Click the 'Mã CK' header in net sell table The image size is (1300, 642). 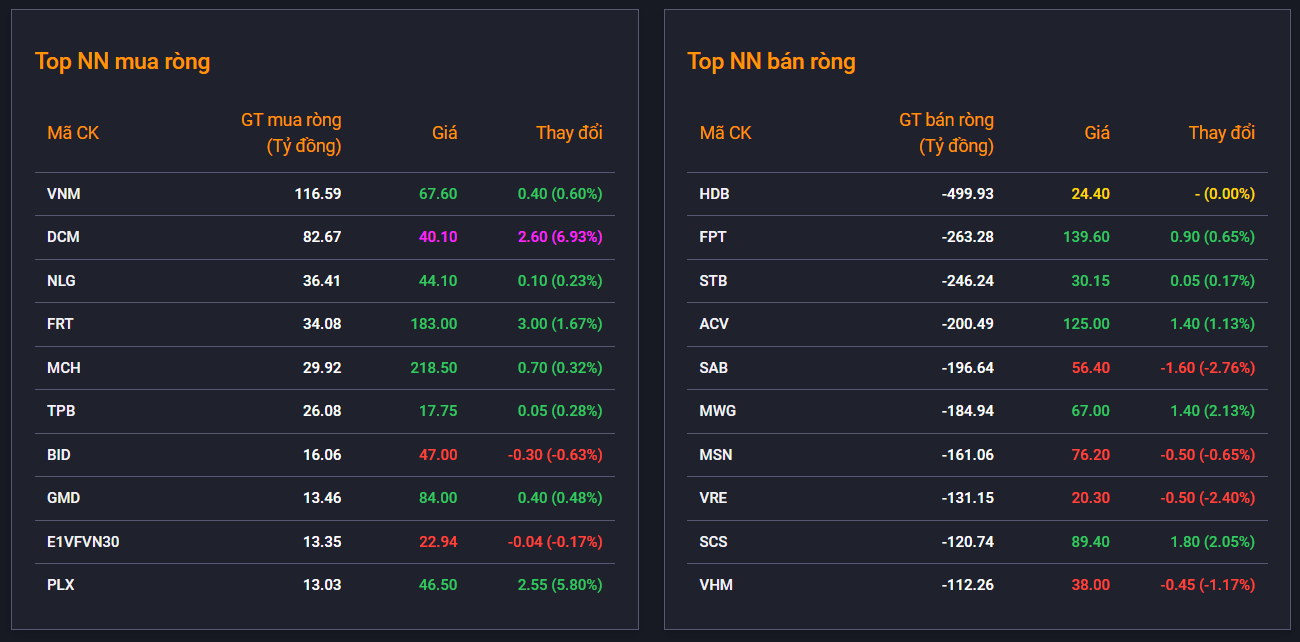coord(725,133)
